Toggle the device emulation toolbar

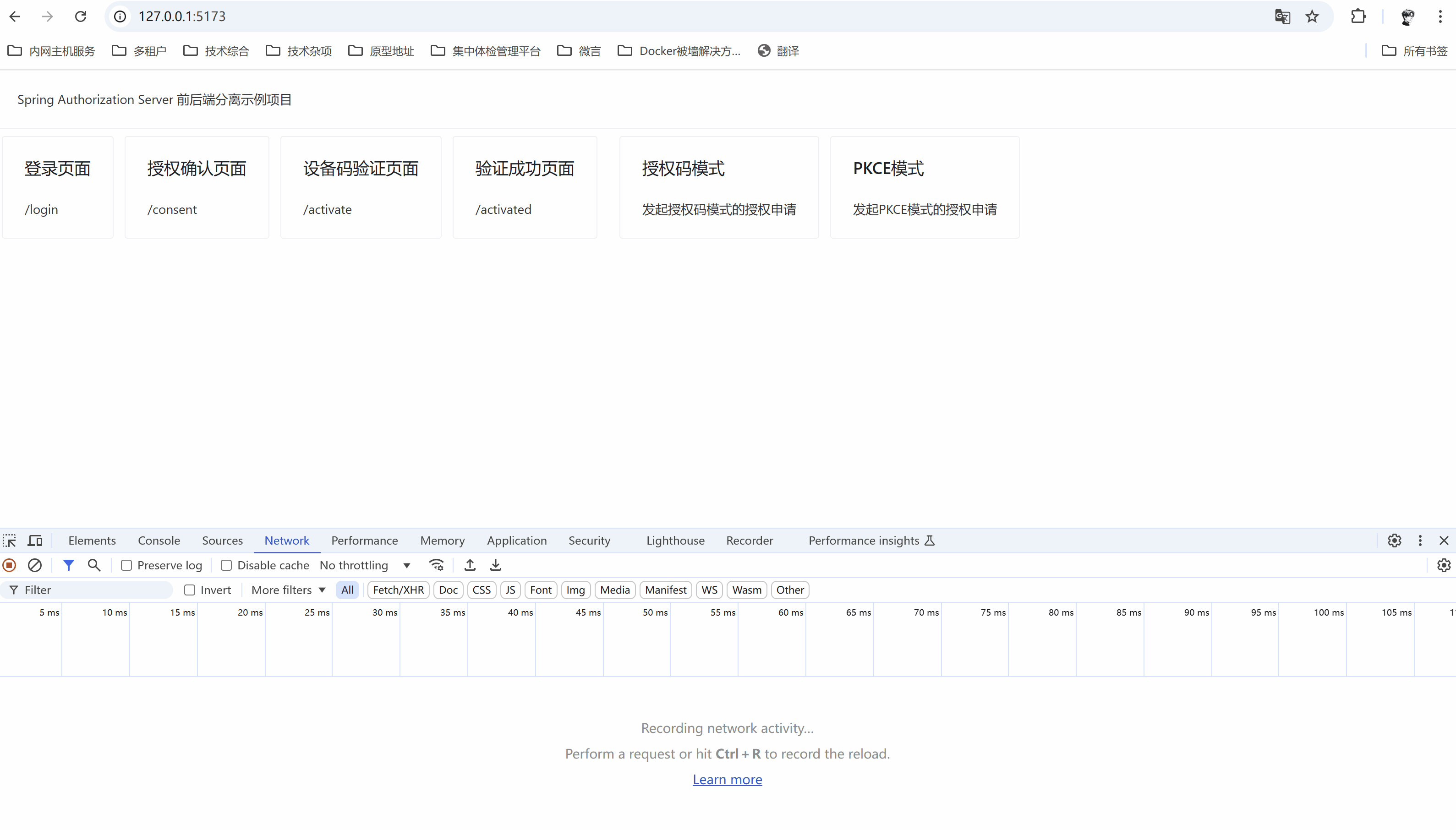35,540
